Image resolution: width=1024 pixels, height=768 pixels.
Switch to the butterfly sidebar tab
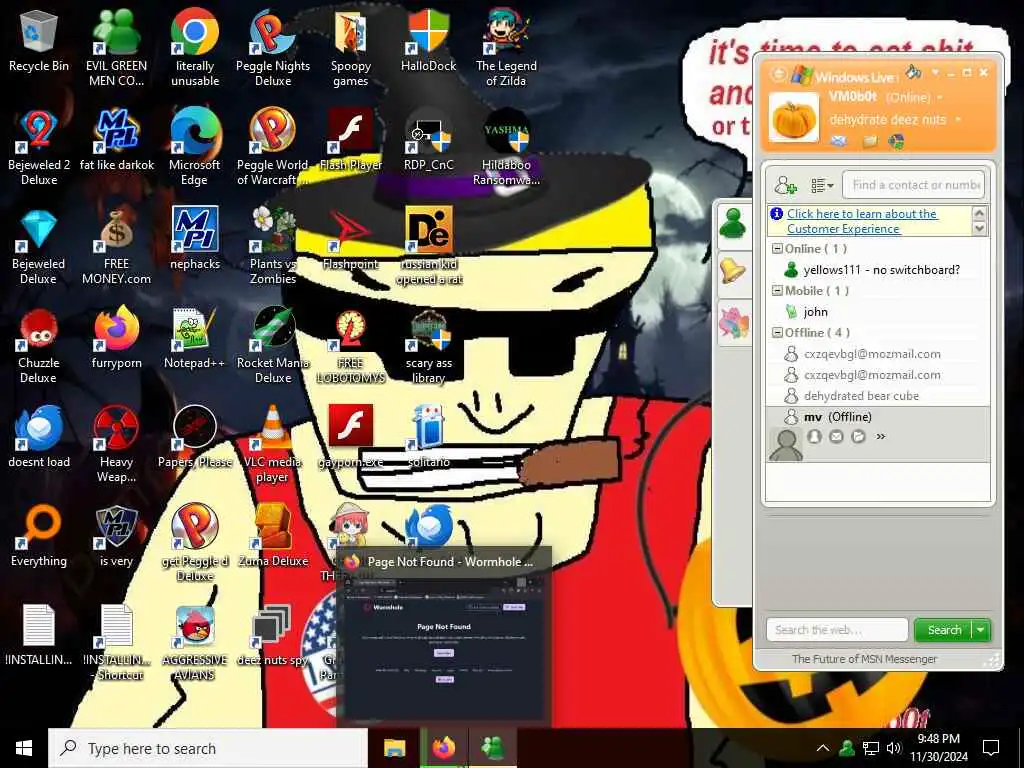click(x=733, y=323)
